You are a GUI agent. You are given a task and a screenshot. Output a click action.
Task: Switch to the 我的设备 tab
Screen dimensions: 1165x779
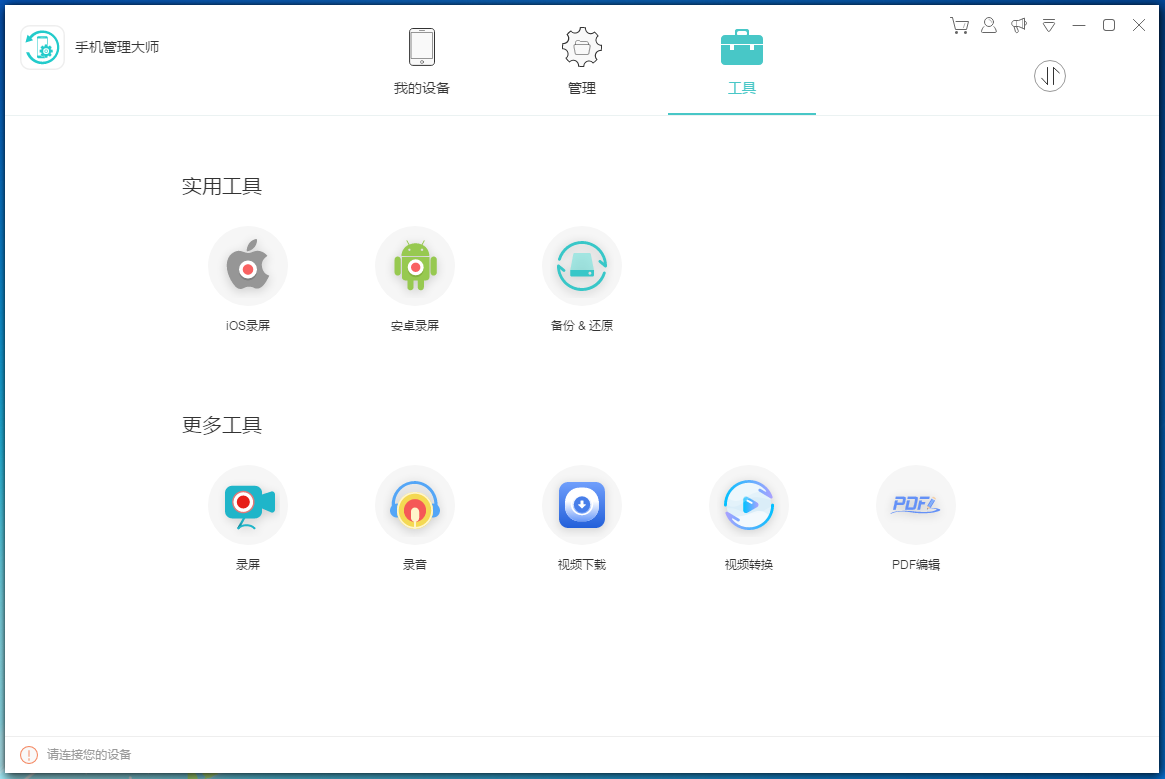click(x=421, y=62)
